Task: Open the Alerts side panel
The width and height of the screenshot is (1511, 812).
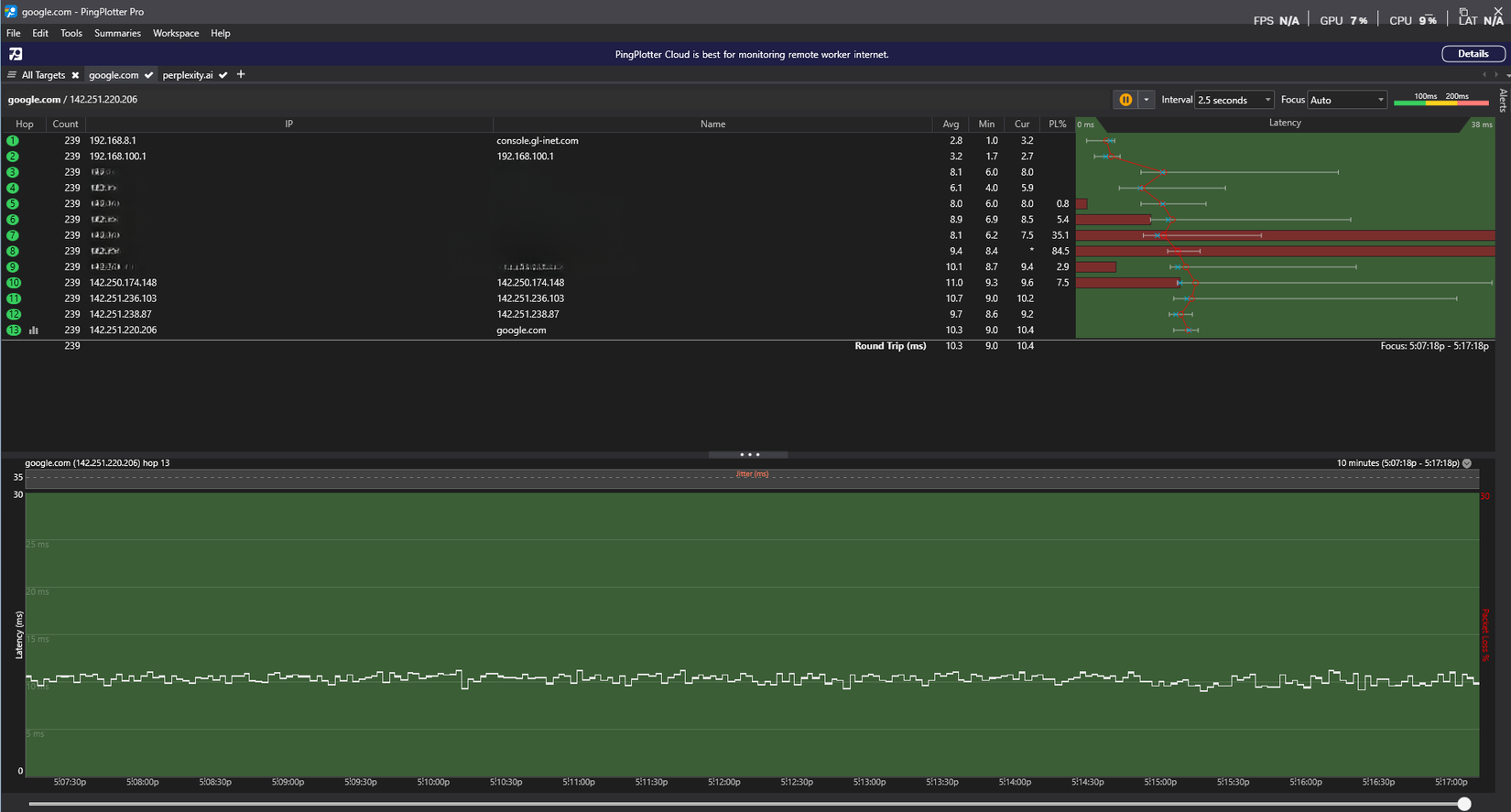Action: pyautogui.click(x=1503, y=100)
